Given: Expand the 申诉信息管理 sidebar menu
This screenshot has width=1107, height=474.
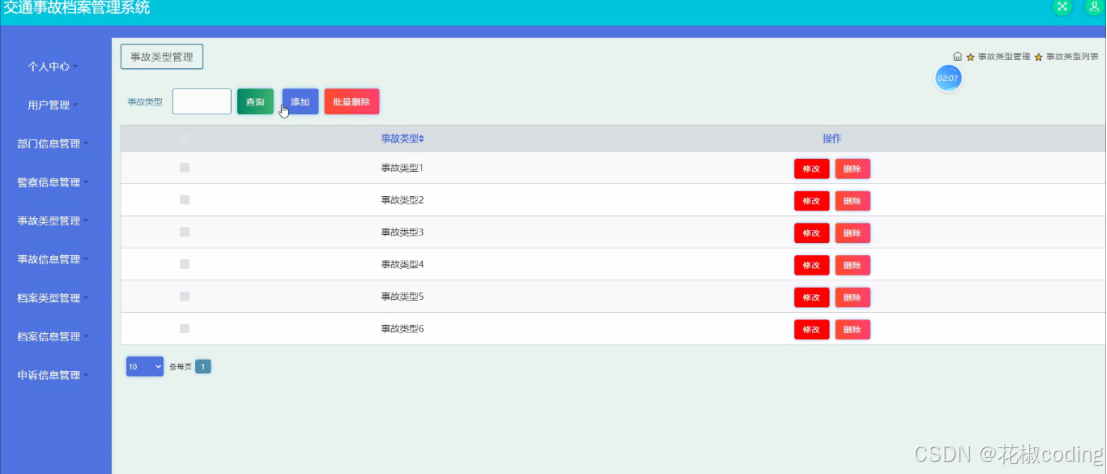Looking at the screenshot, I should 53,375.
